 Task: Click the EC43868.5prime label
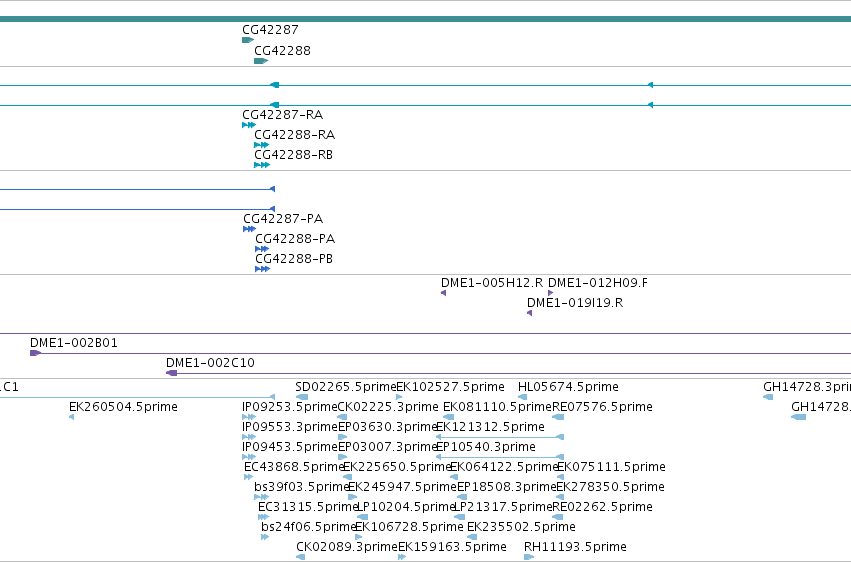coord(294,467)
